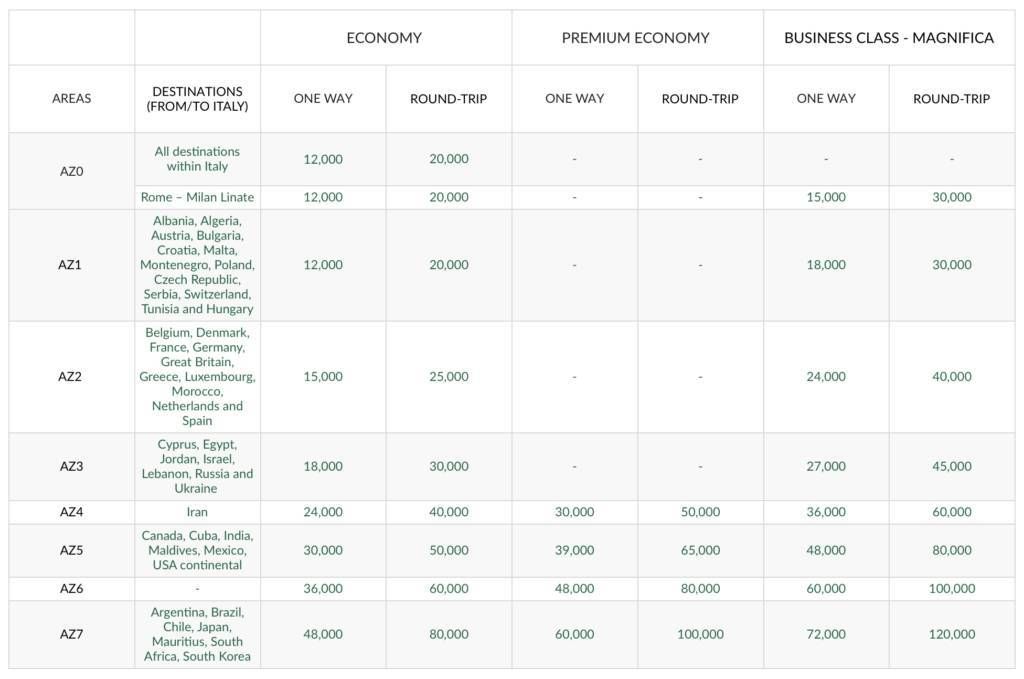This screenshot has height=679, width=1024.
Task: Click 18,000 economy one way in AZ3 row
Action: (323, 466)
